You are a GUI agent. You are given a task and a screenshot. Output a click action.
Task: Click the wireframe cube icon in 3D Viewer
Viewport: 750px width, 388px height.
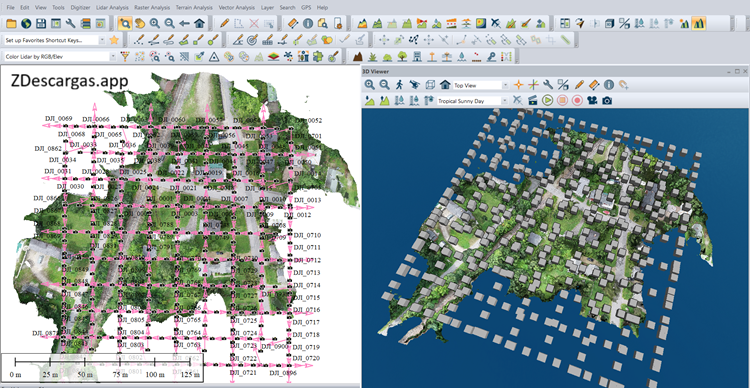click(x=430, y=85)
